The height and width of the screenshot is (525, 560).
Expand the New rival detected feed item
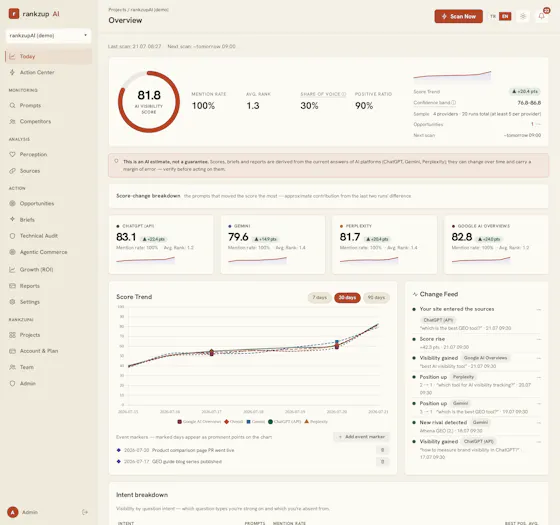pos(539,422)
